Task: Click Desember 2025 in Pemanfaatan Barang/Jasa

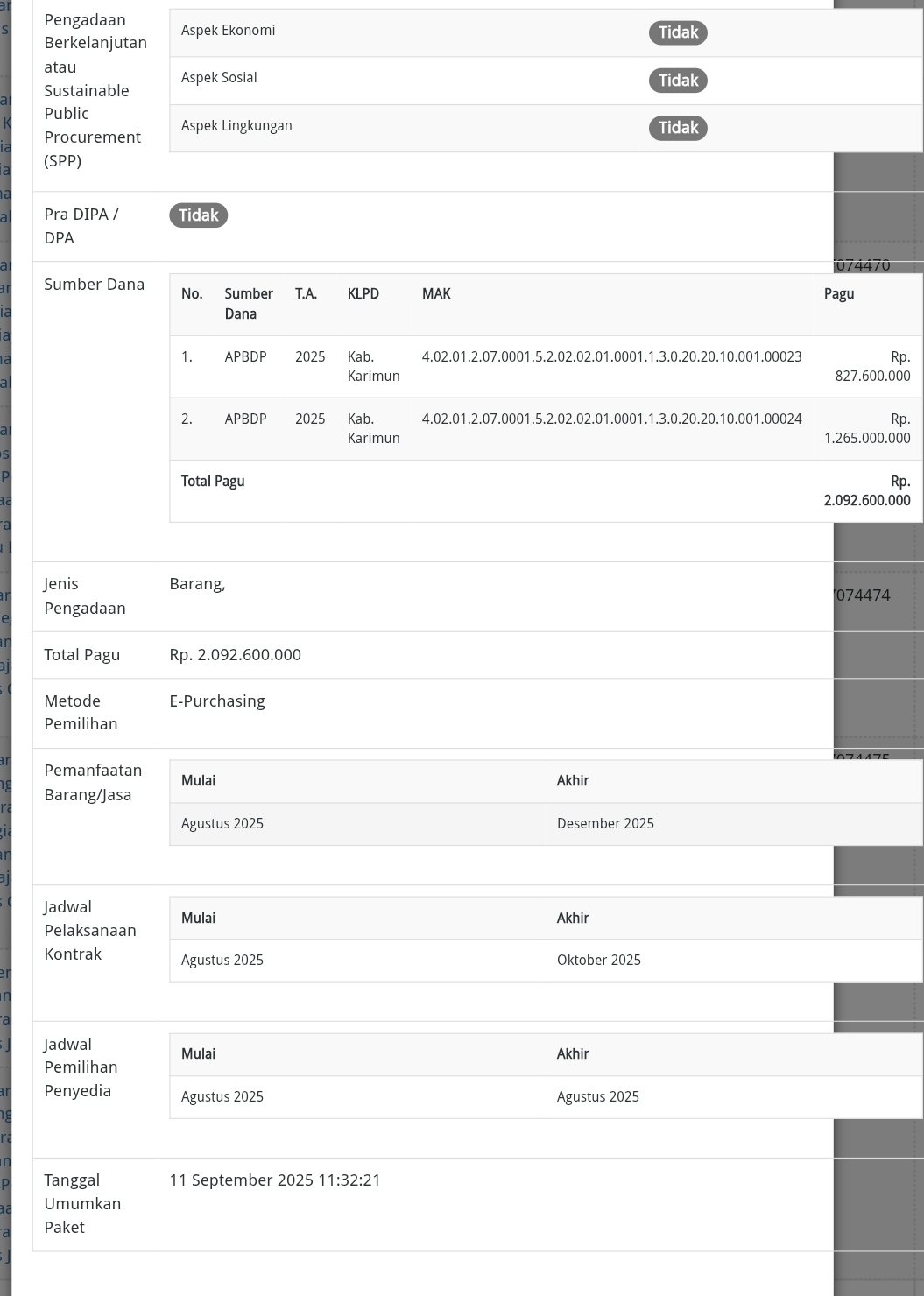Action: (x=605, y=824)
